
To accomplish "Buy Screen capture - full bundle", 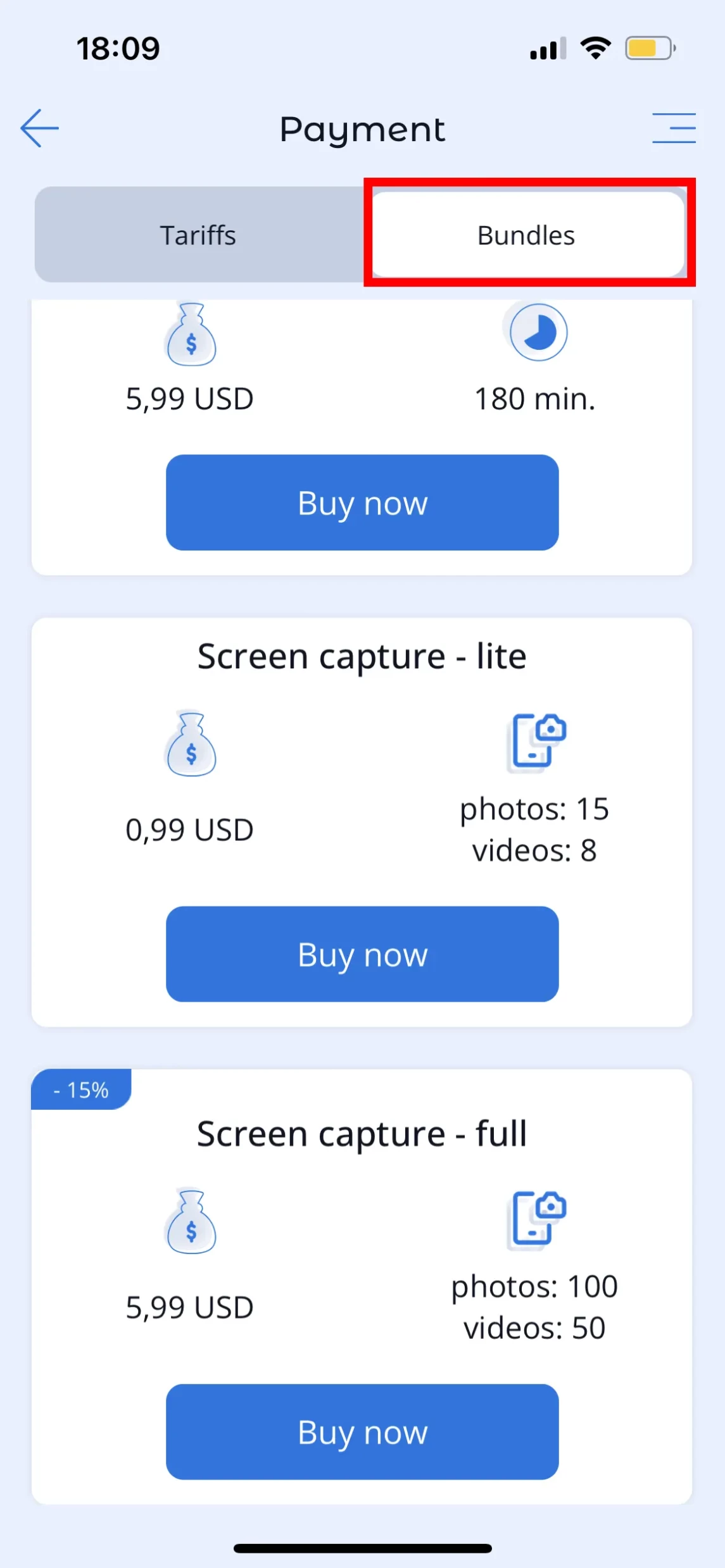I will coord(362,1432).
